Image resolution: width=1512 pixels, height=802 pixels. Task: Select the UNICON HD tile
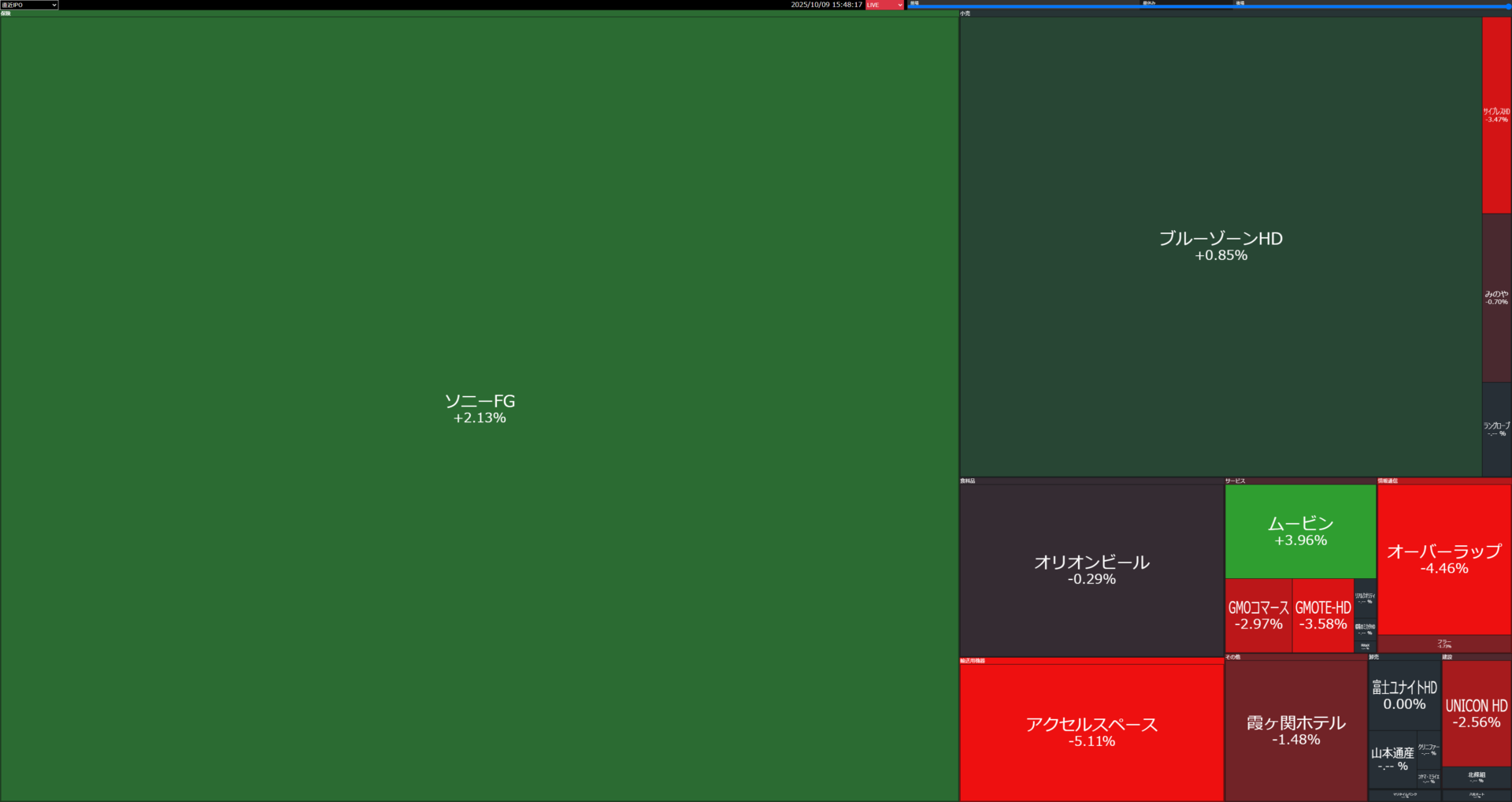[1476, 713]
